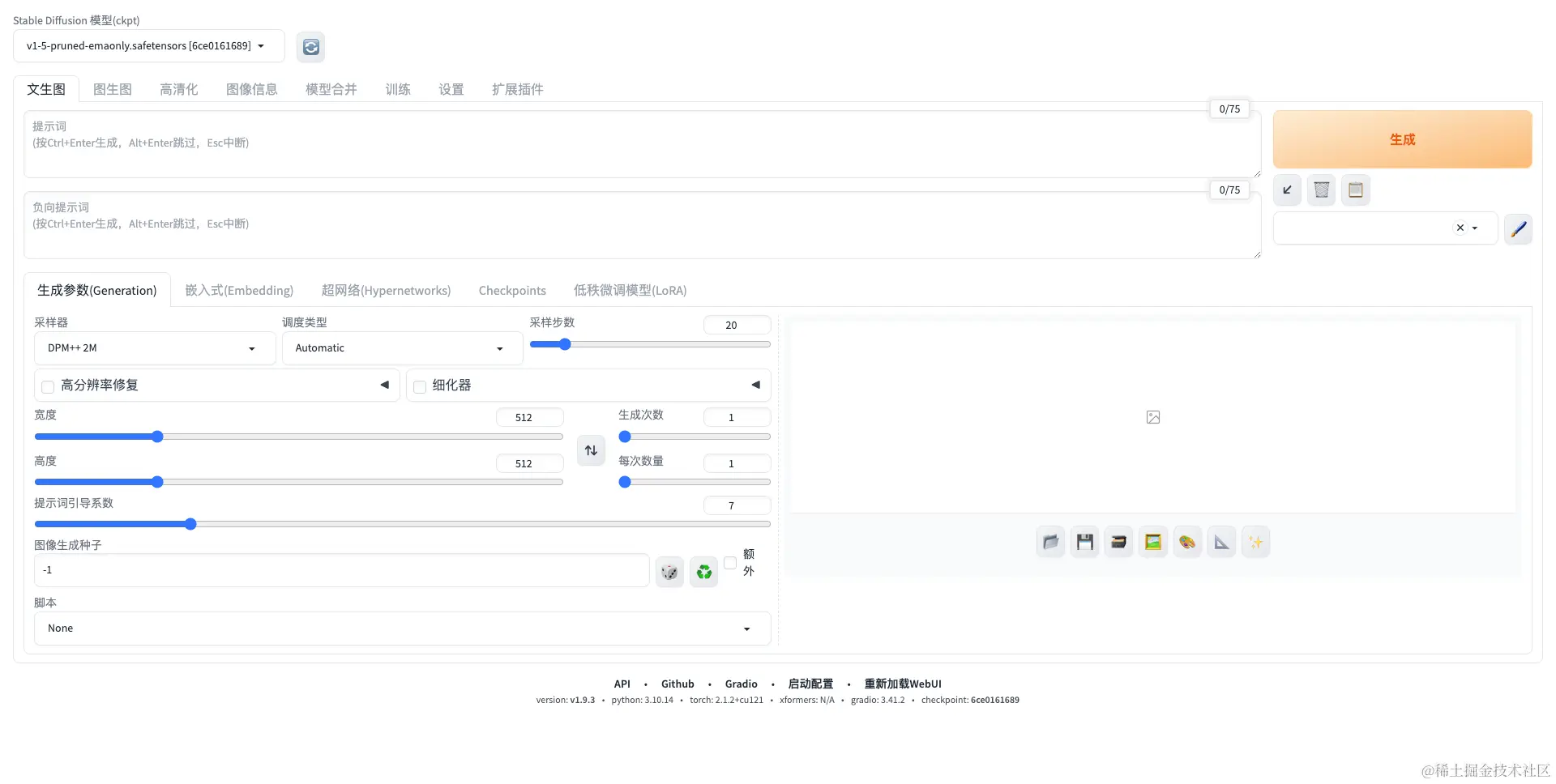Show the 超网络(Hypernetworks) tab
This screenshot has width=1556, height=784.
[x=386, y=290]
